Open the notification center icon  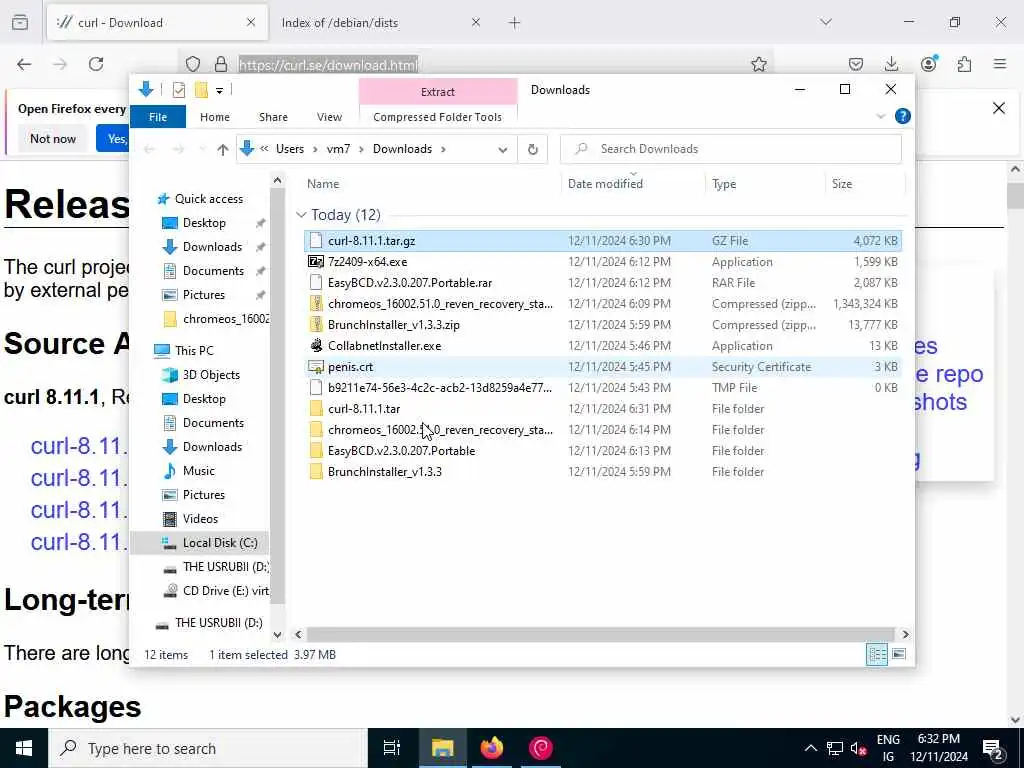click(x=993, y=748)
